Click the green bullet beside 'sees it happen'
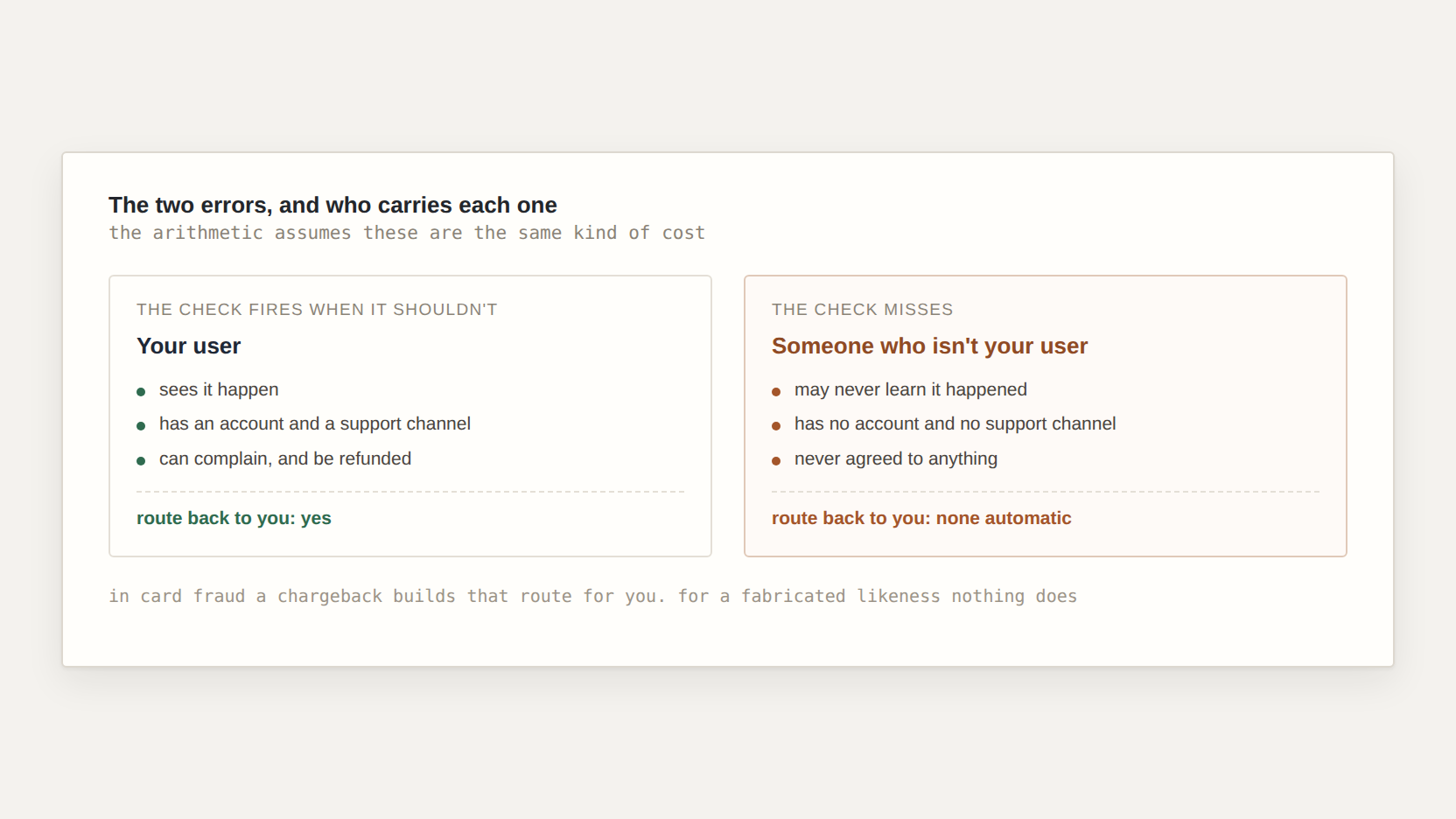The width and height of the screenshot is (1456, 819). click(141, 392)
